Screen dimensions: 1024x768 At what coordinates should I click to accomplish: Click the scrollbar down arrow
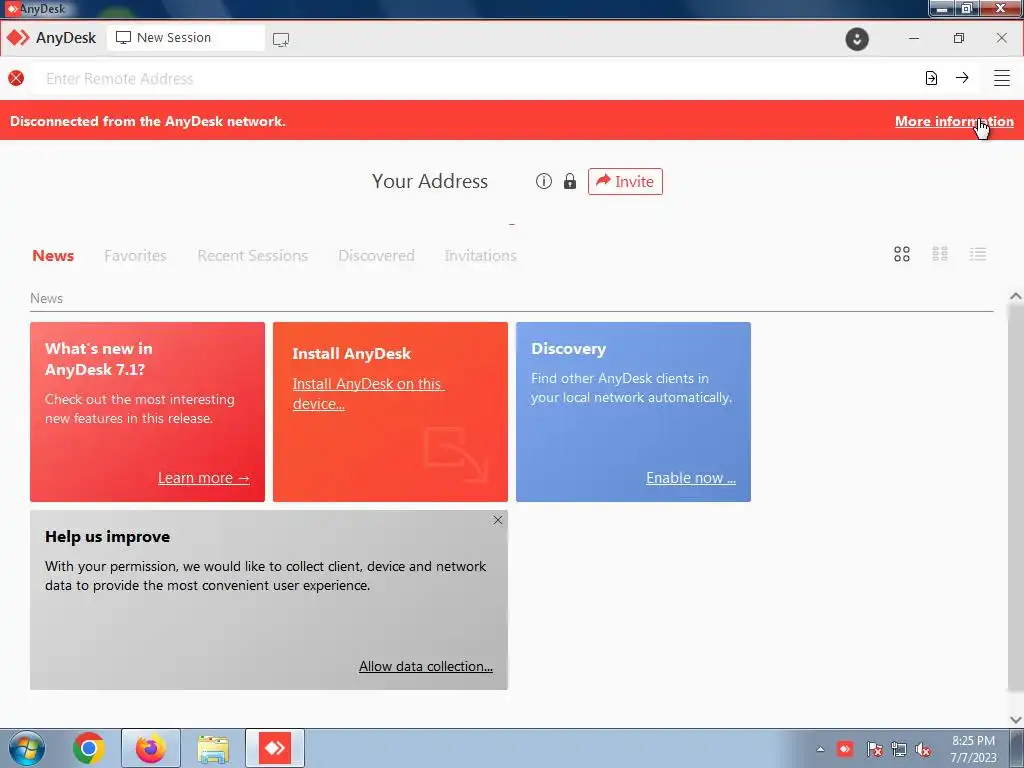(x=1016, y=719)
